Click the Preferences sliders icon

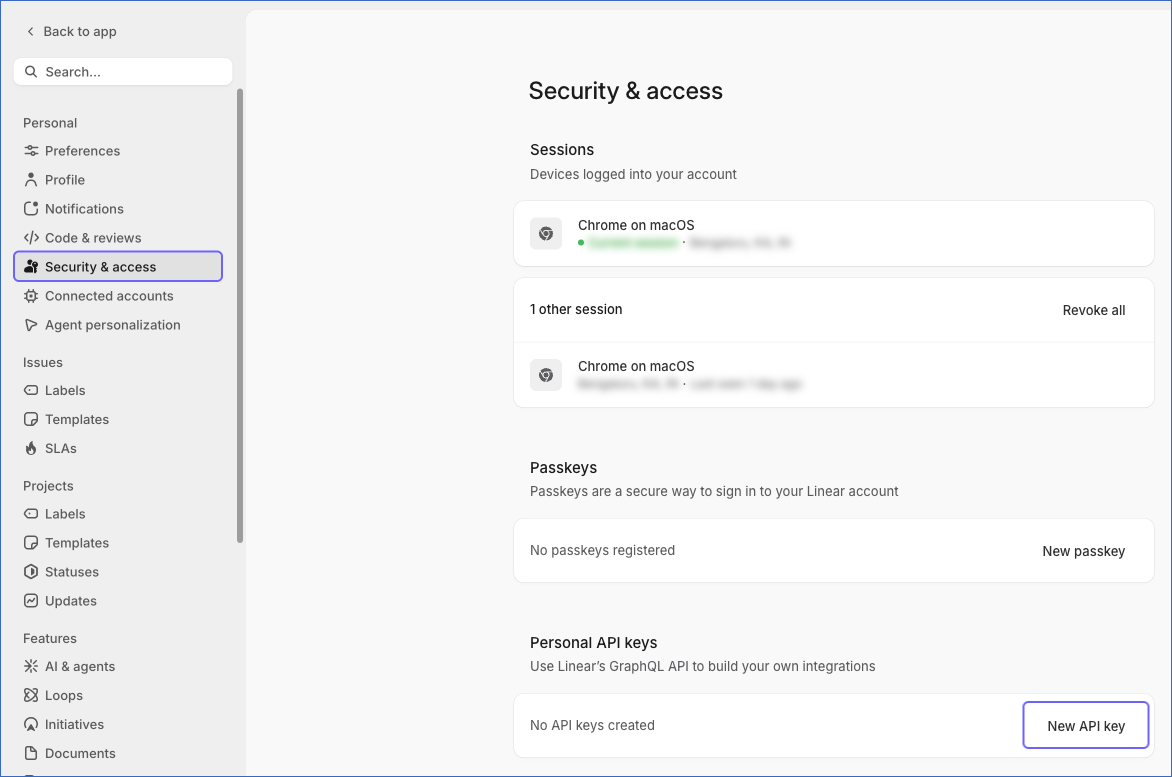tap(31, 151)
